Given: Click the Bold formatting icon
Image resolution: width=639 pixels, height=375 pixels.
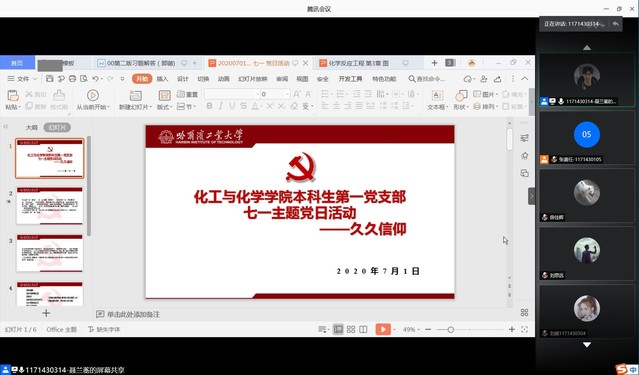Looking at the screenshot, I should [209, 106].
